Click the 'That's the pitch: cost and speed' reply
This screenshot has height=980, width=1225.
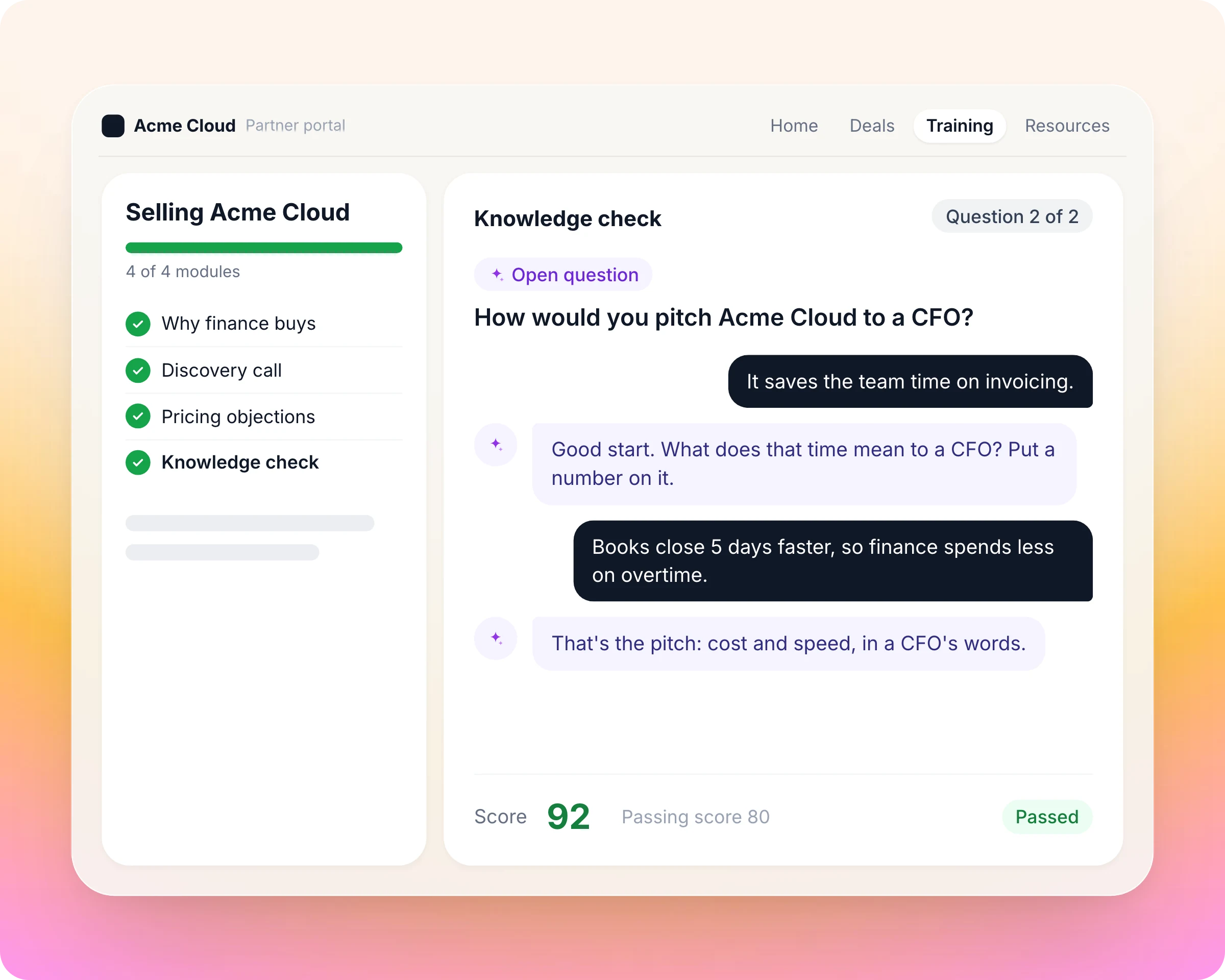click(789, 644)
